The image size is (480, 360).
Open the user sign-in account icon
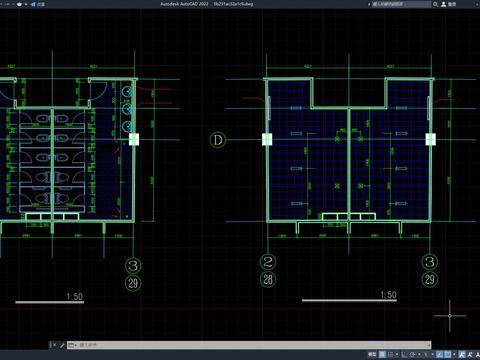pyautogui.click(x=444, y=4)
